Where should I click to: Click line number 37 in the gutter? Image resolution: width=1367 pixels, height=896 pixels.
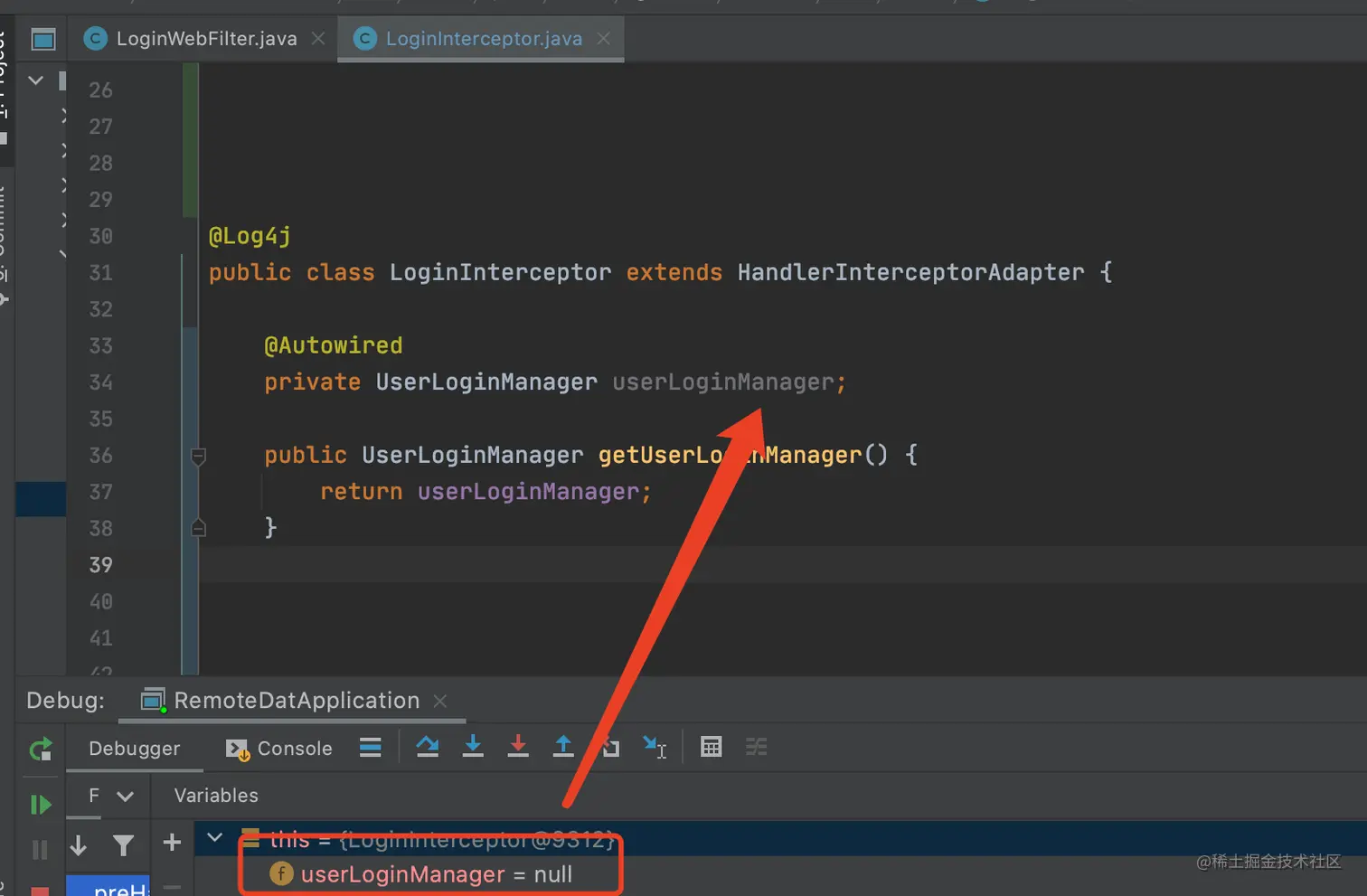[101, 492]
